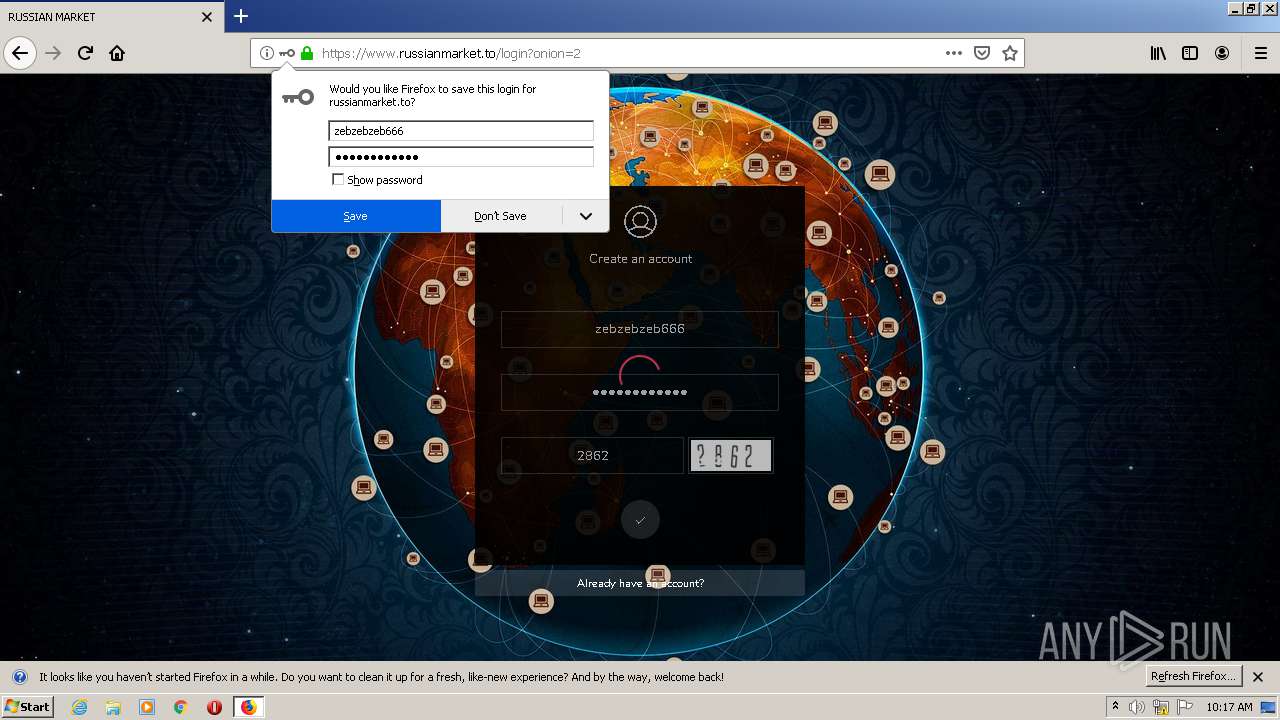This screenshot has width=1280, height=720.
Task: Click Already have an account link
Action: pyautogui.click(x=640, y=583)
